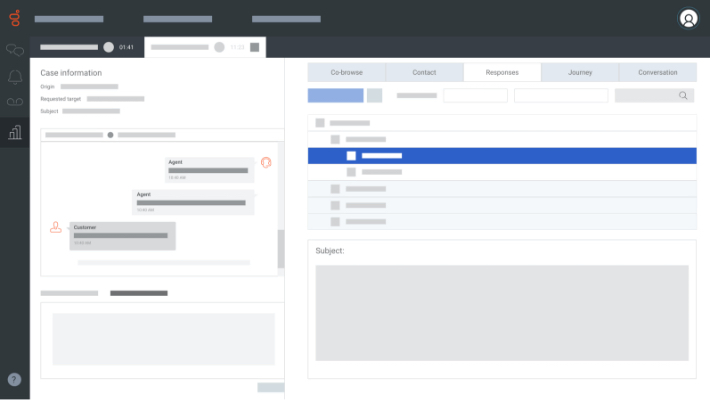Screen dimensions: 710x400
Task: Click the chat transcript vertical scrollbar
Action: 281,248
